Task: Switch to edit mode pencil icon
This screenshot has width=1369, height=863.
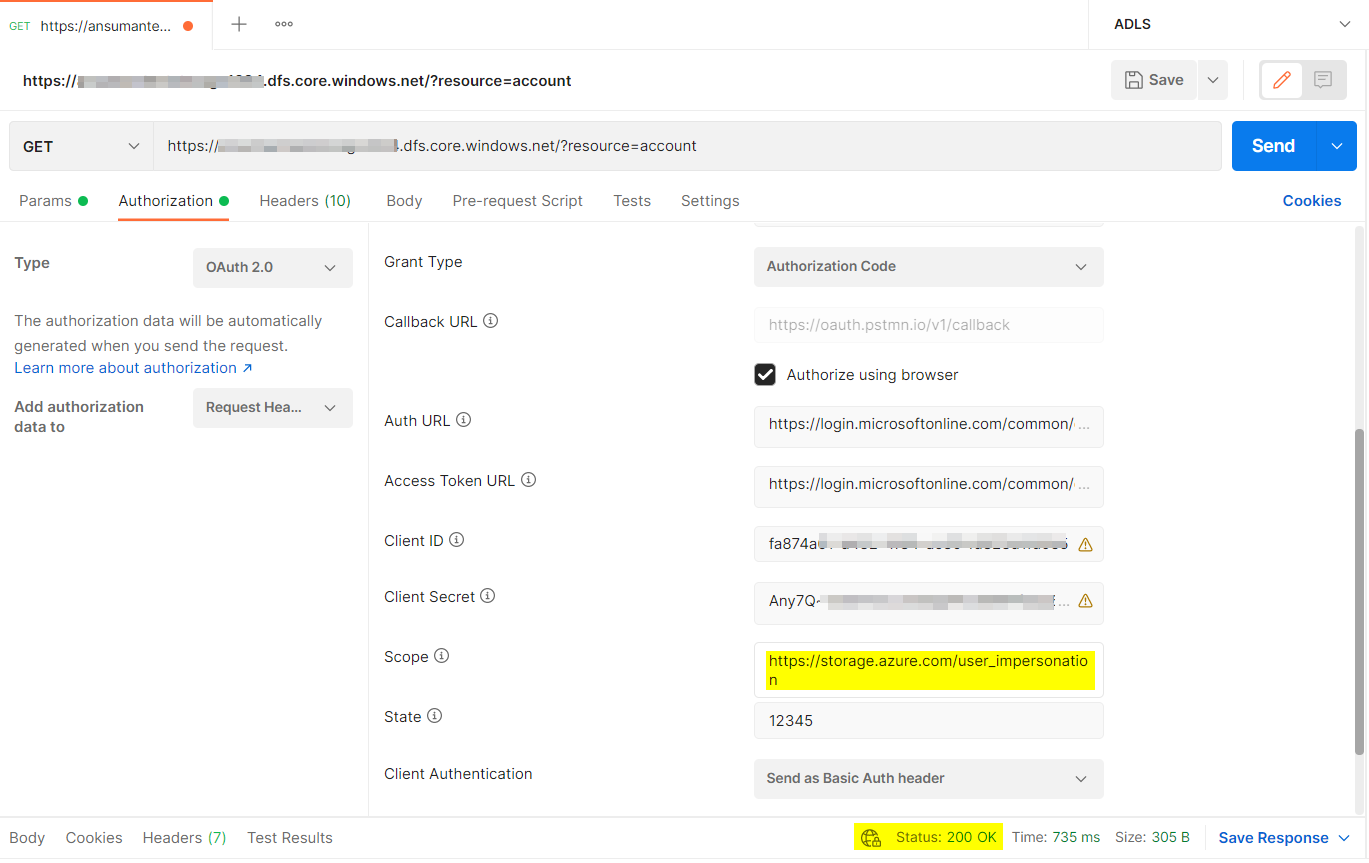Action: click(1281, 80)
